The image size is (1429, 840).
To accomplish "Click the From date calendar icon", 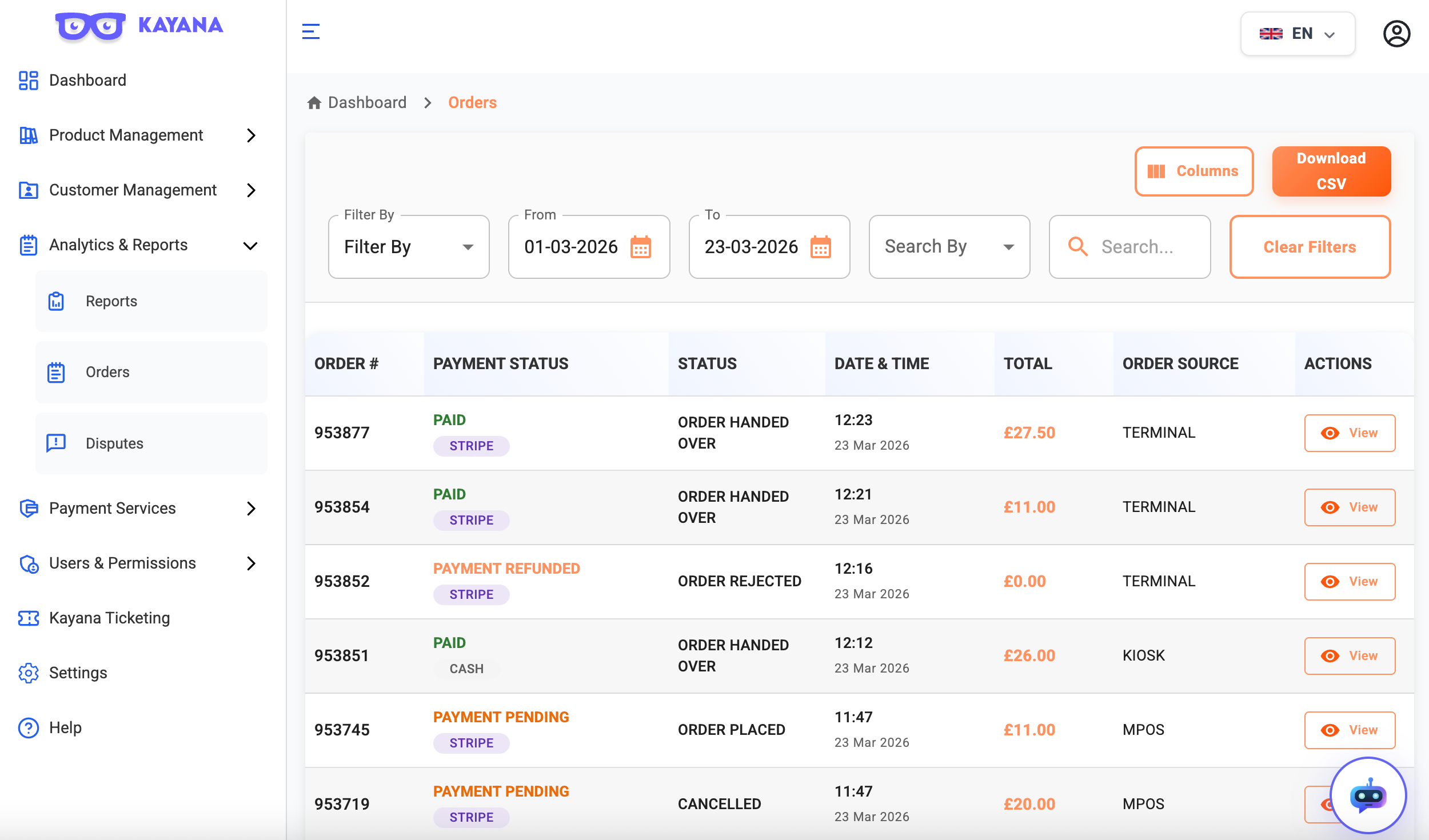I will click(x=640, y=247).
